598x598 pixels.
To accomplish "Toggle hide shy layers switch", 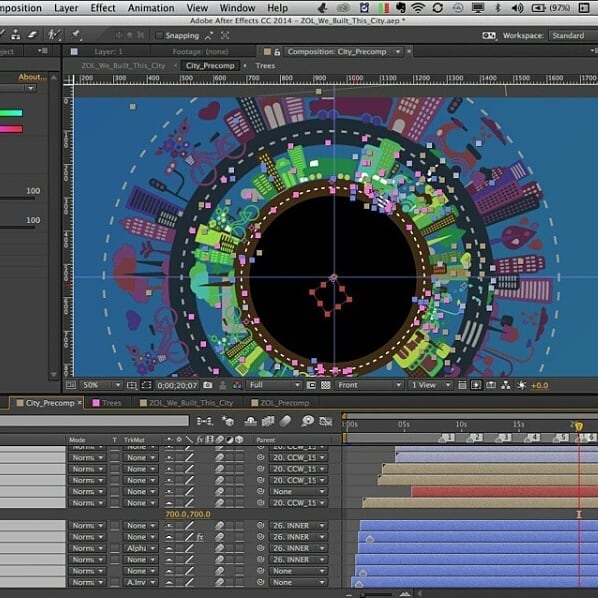I will click(x=250, y=421).
